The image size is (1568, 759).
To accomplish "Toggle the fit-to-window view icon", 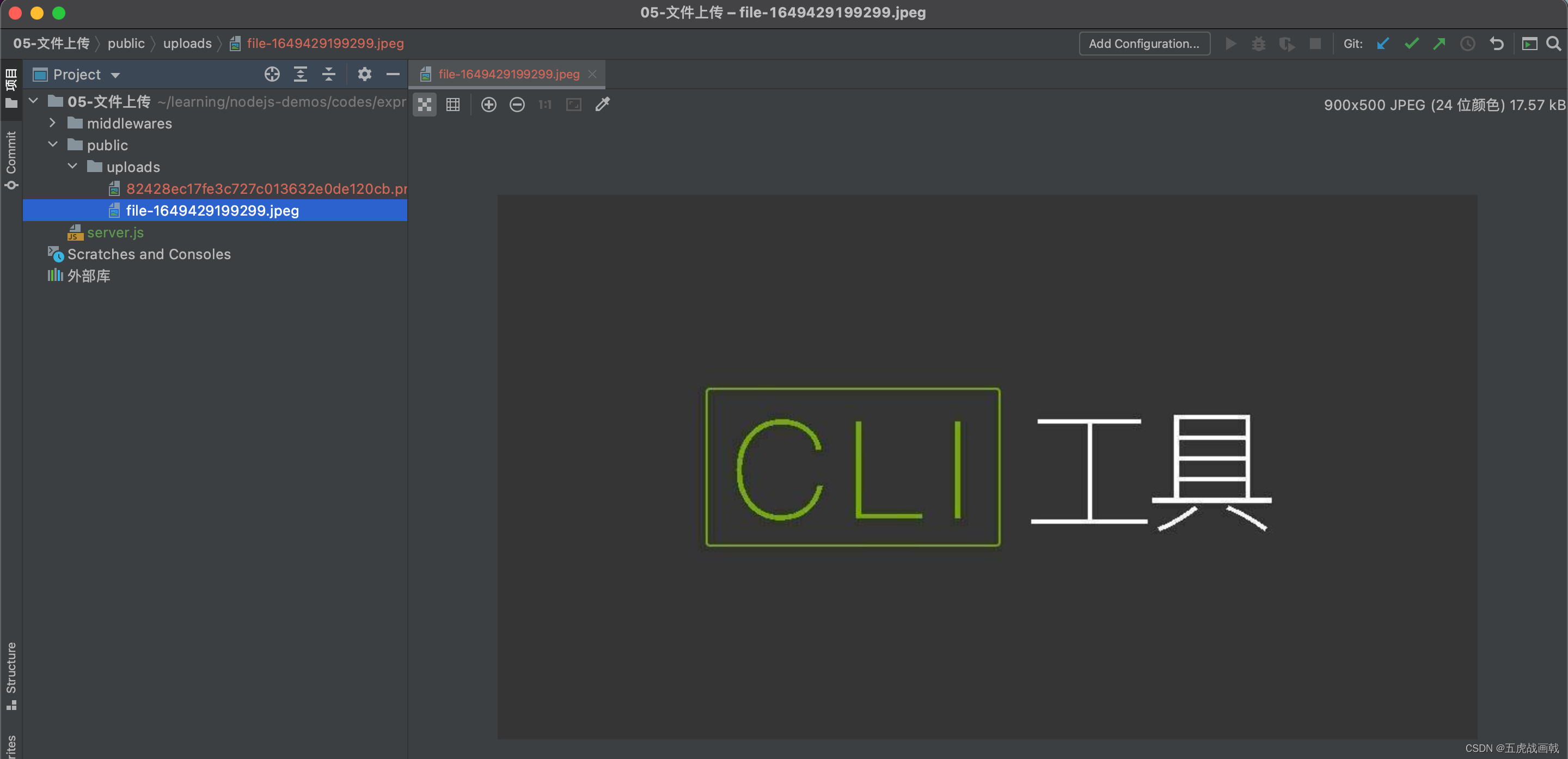I will tap(574, 104).
